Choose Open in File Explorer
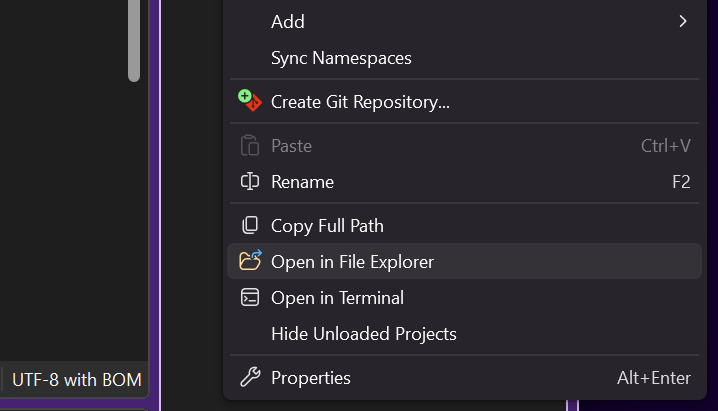 pos(352,262)
